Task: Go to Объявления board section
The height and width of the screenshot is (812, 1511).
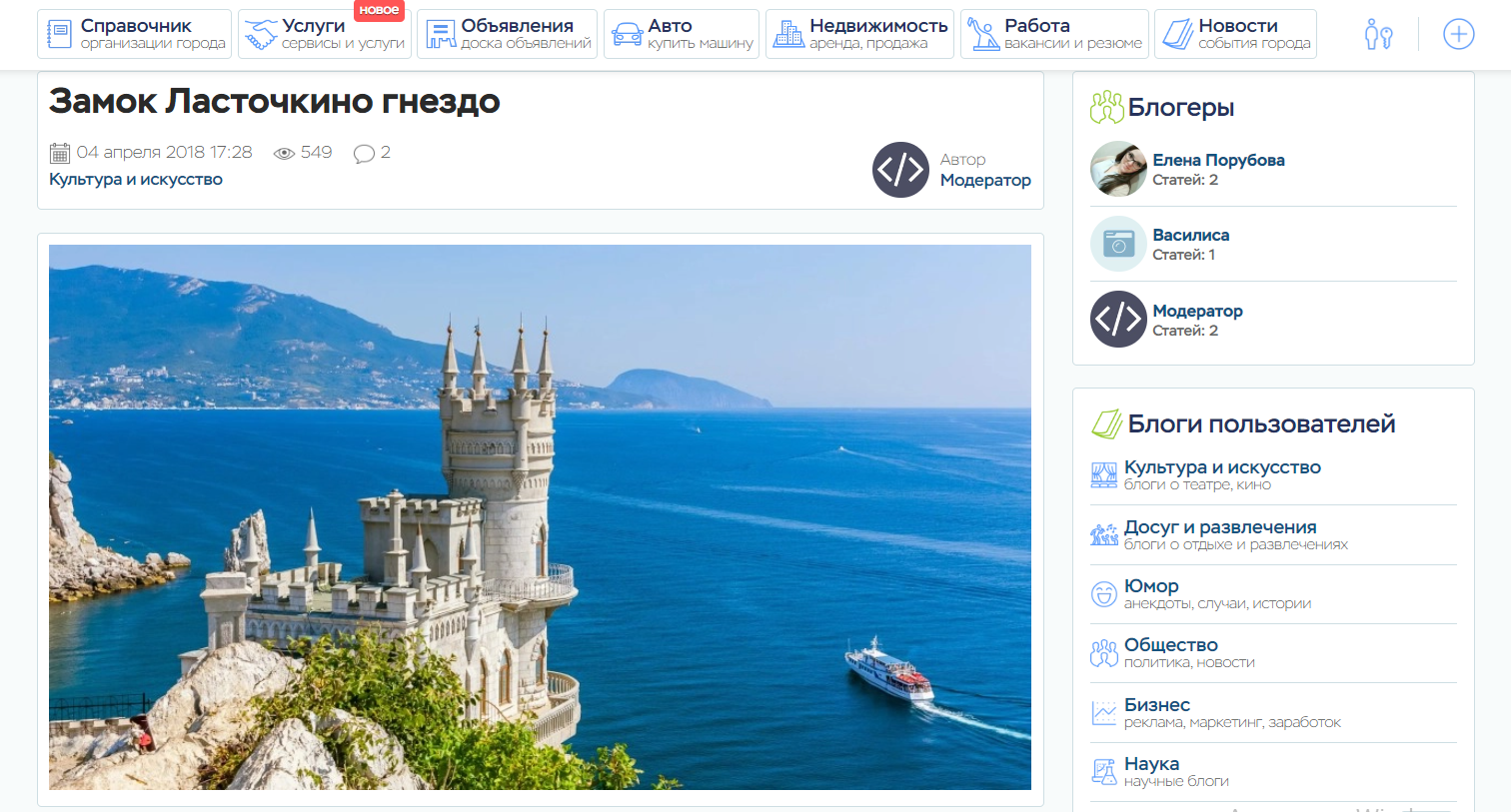Action: (507, 34)
